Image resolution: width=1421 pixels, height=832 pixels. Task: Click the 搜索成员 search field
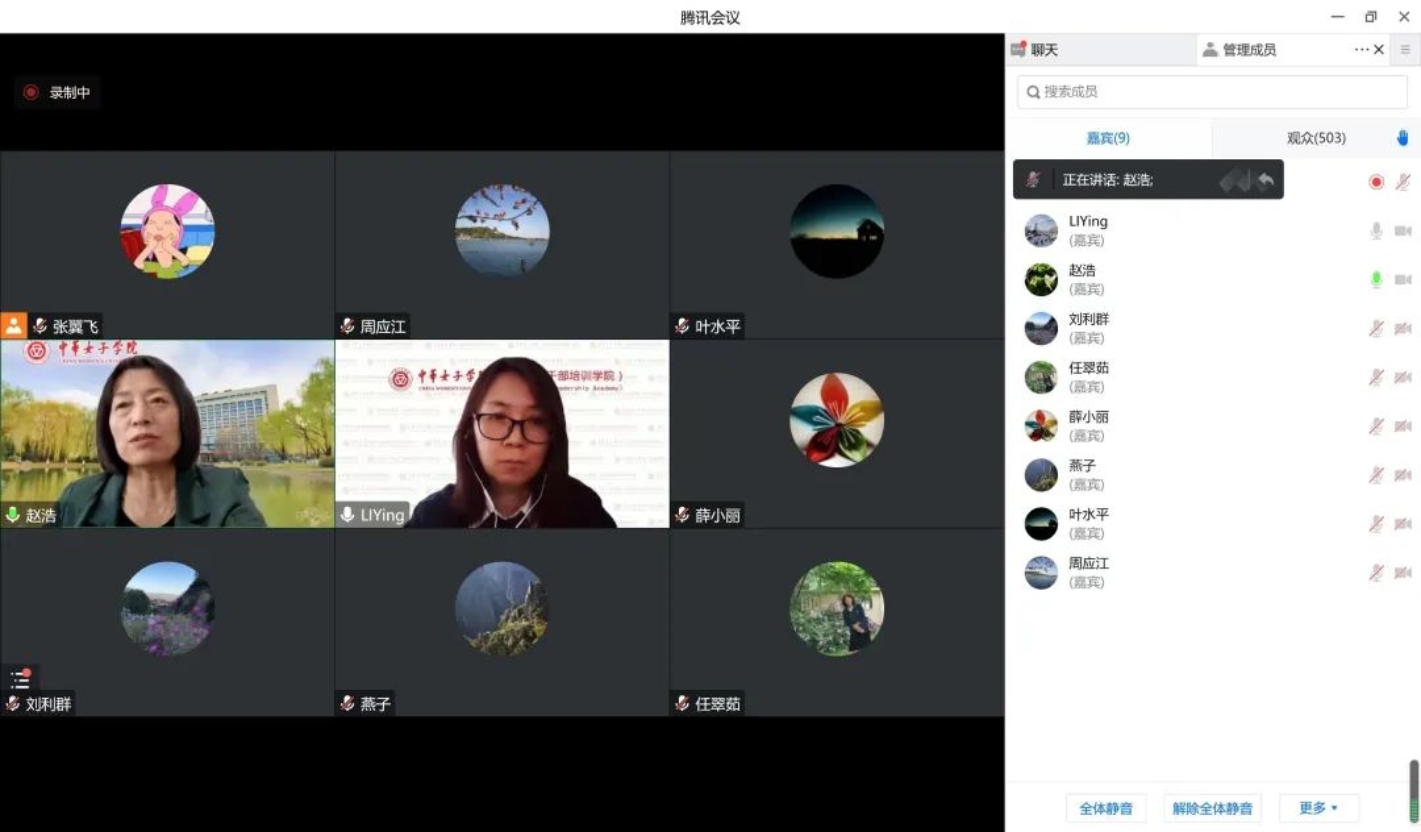click(1212, 92)
